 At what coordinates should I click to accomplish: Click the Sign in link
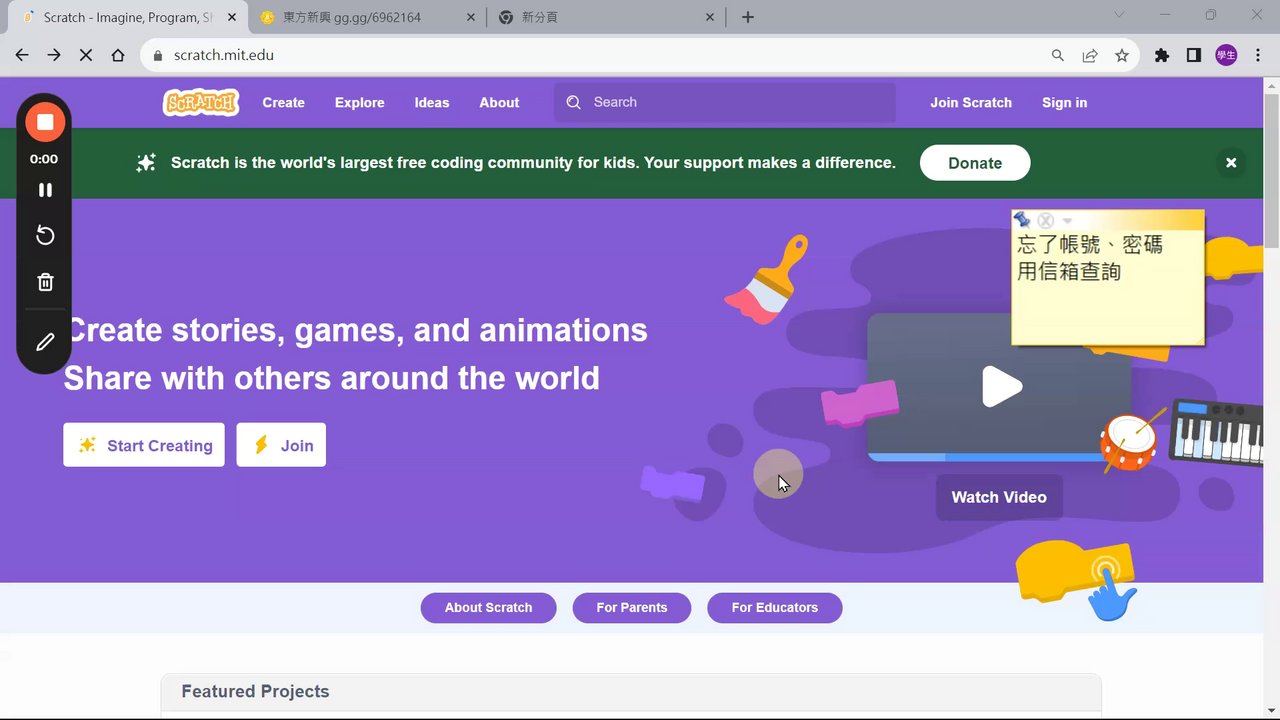click(1064, 102)
